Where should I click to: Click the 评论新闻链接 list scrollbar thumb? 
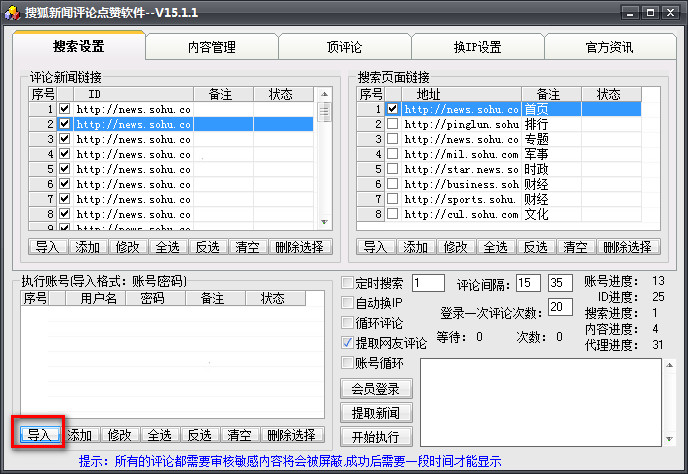324,111
